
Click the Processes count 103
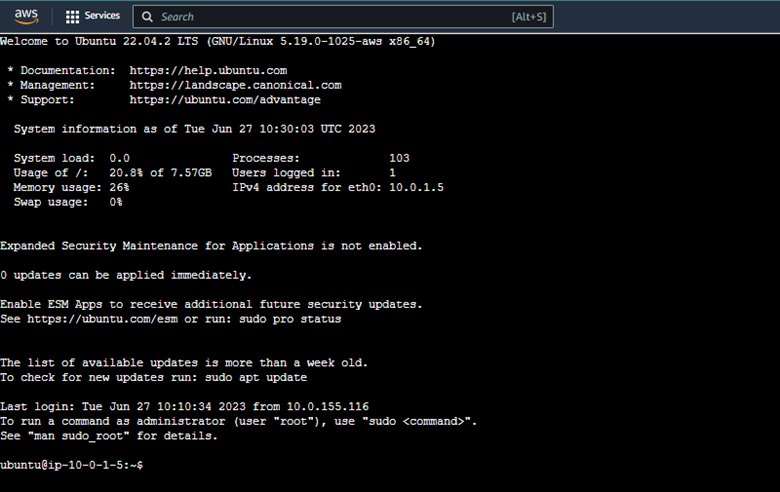[399, 158]
